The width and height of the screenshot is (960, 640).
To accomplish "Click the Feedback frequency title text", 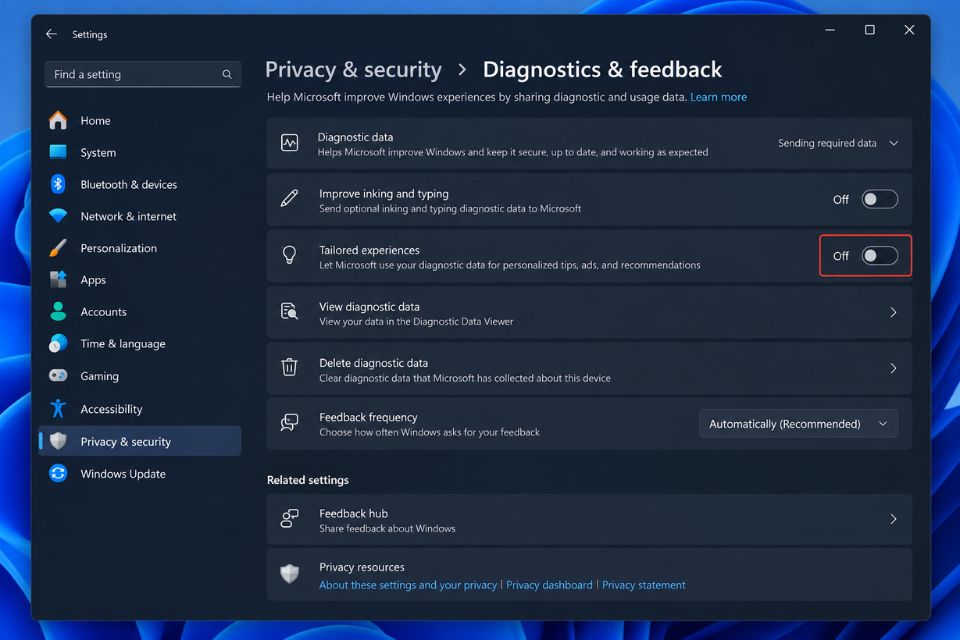I will coord(368,417).
